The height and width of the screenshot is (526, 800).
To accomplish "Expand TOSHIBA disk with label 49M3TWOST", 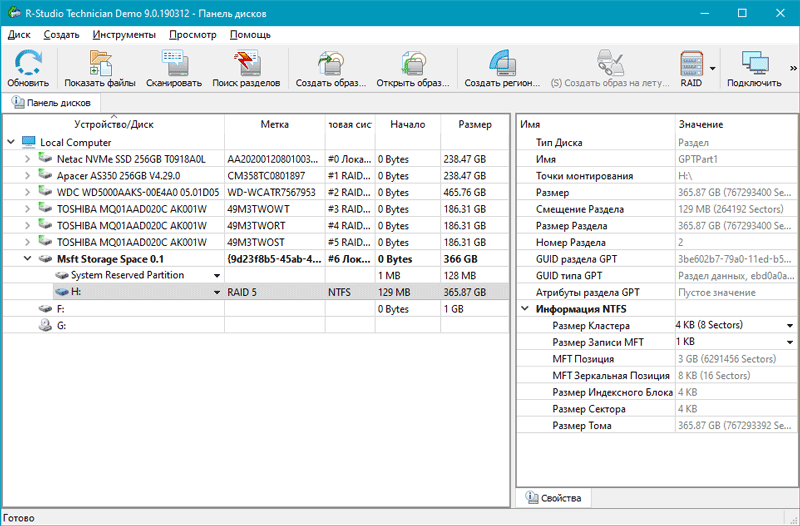I will [28, 242].
